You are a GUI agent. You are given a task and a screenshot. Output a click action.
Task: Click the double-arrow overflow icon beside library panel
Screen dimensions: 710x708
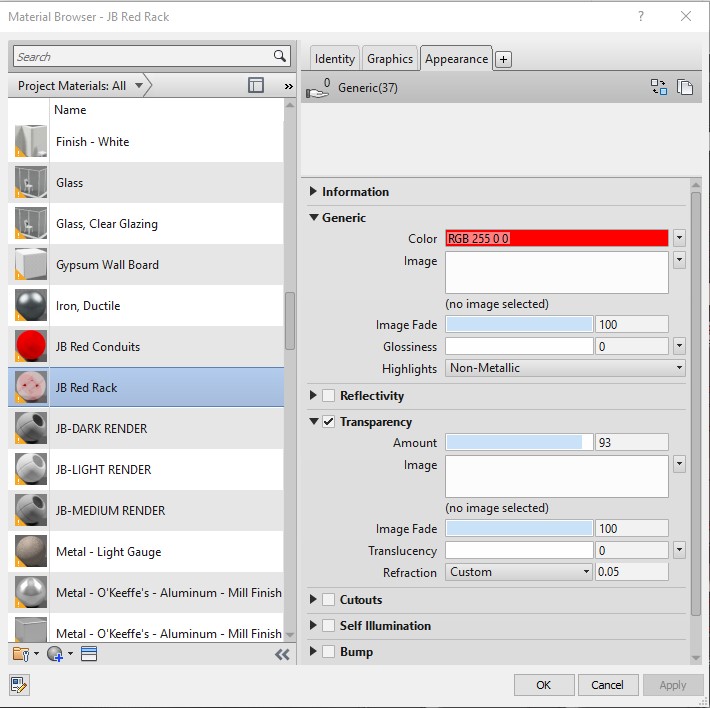pyautogui.click(x=288, y=86)
